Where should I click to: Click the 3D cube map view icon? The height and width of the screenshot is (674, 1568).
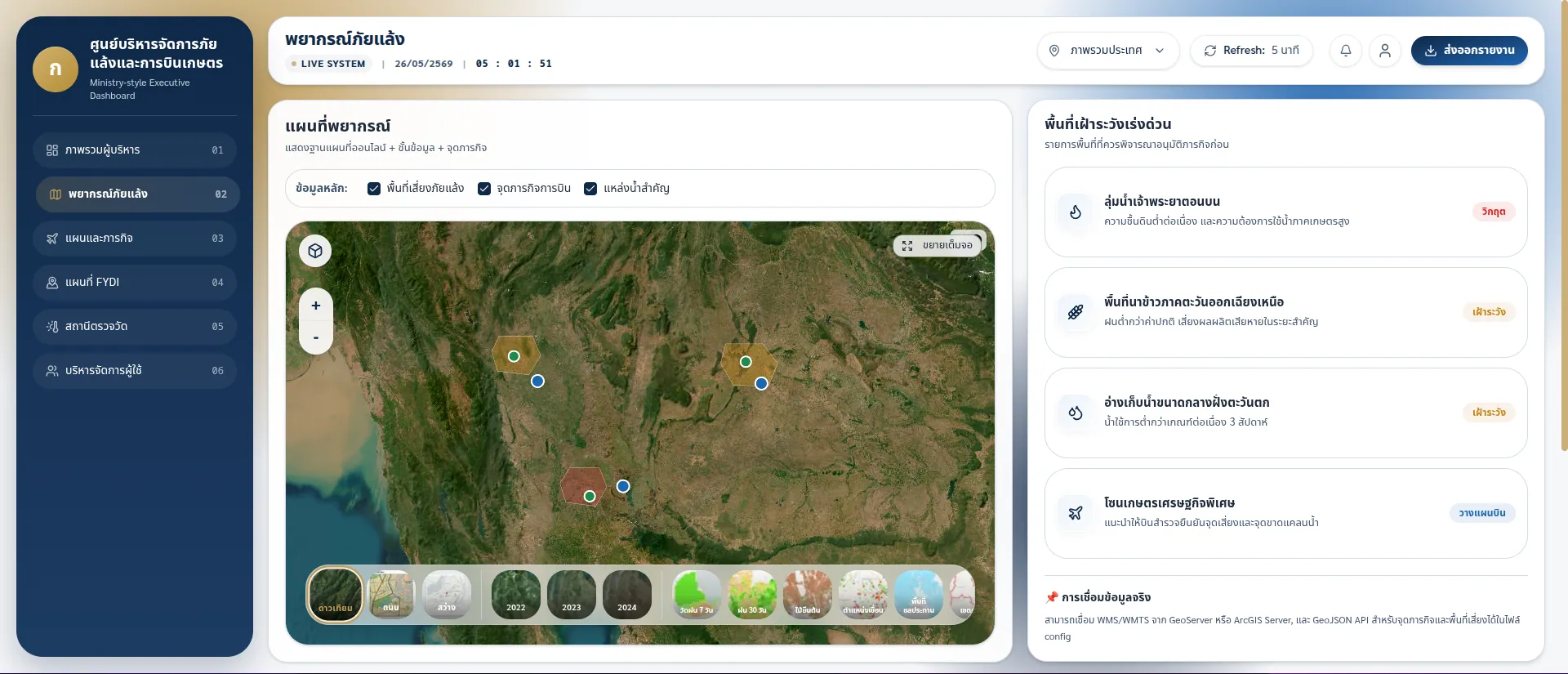pyautogui.click(x=315, y=251)
